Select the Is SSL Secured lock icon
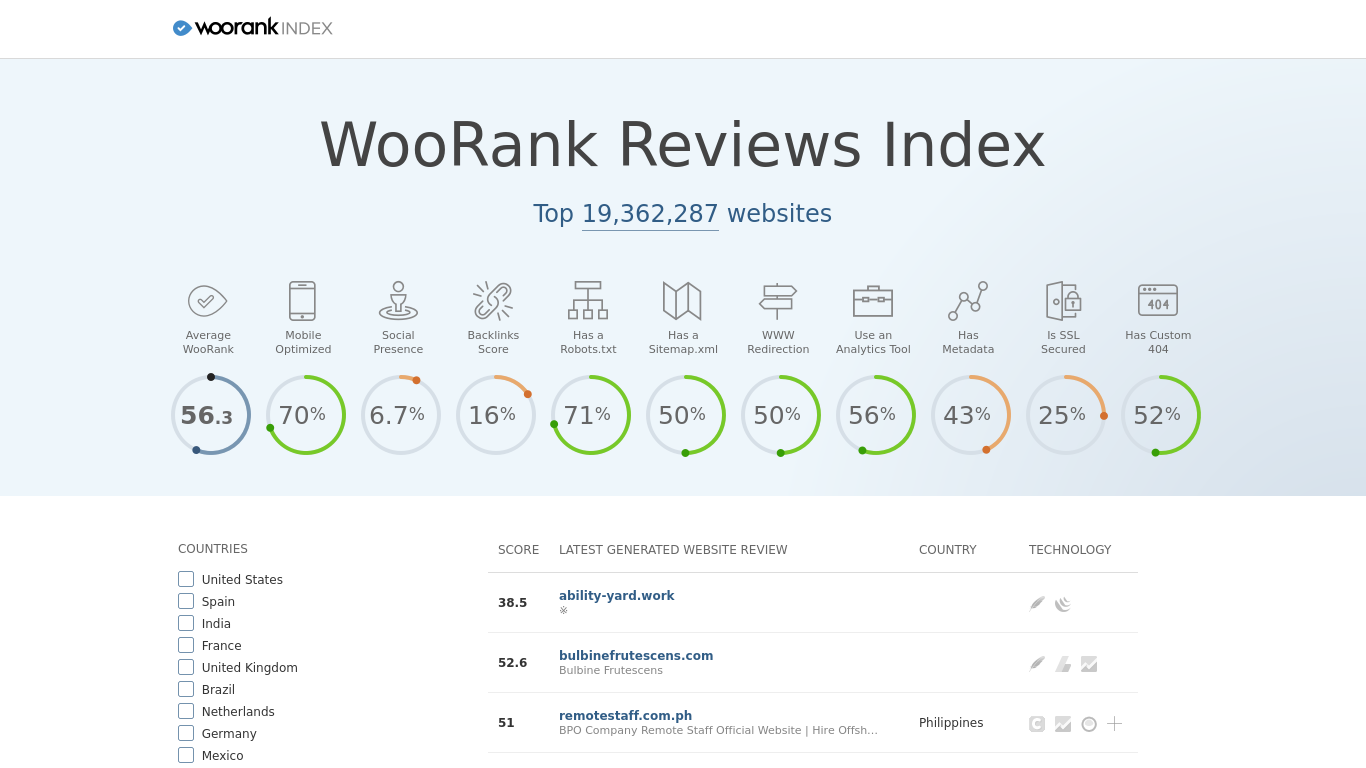The image size is (1366, 768). (x=1063, y=300)
